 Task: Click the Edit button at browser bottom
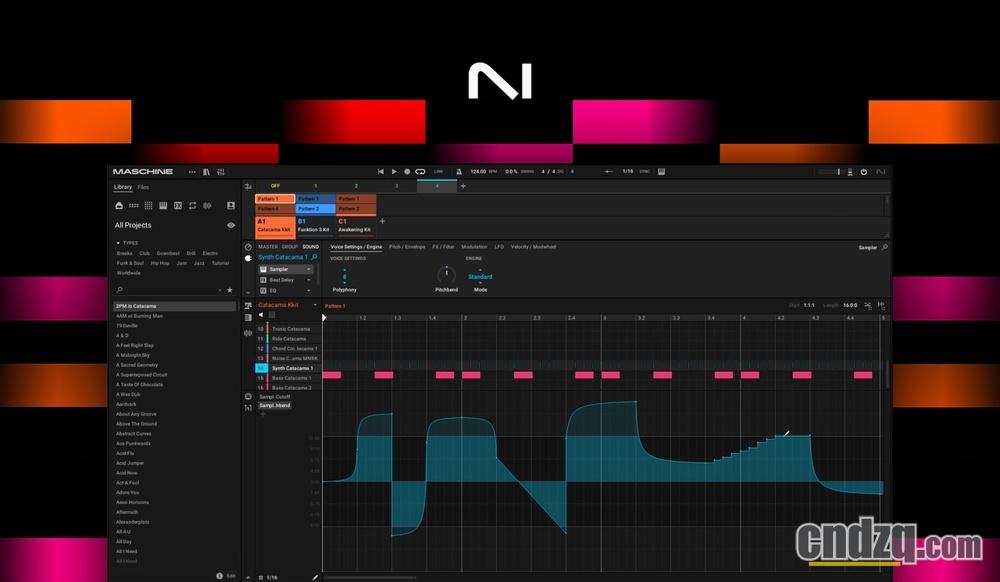231,576
